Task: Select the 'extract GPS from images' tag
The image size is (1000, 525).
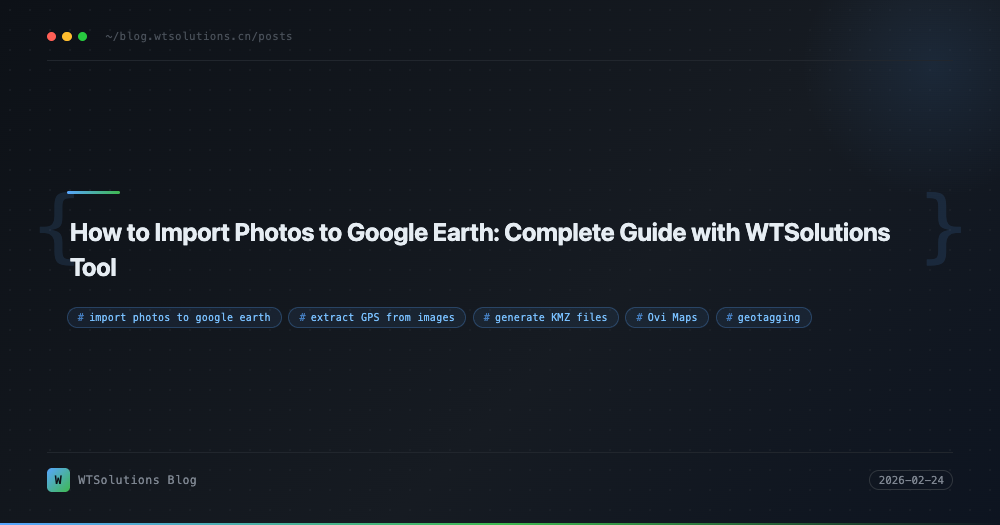Action: pos(377,317)
